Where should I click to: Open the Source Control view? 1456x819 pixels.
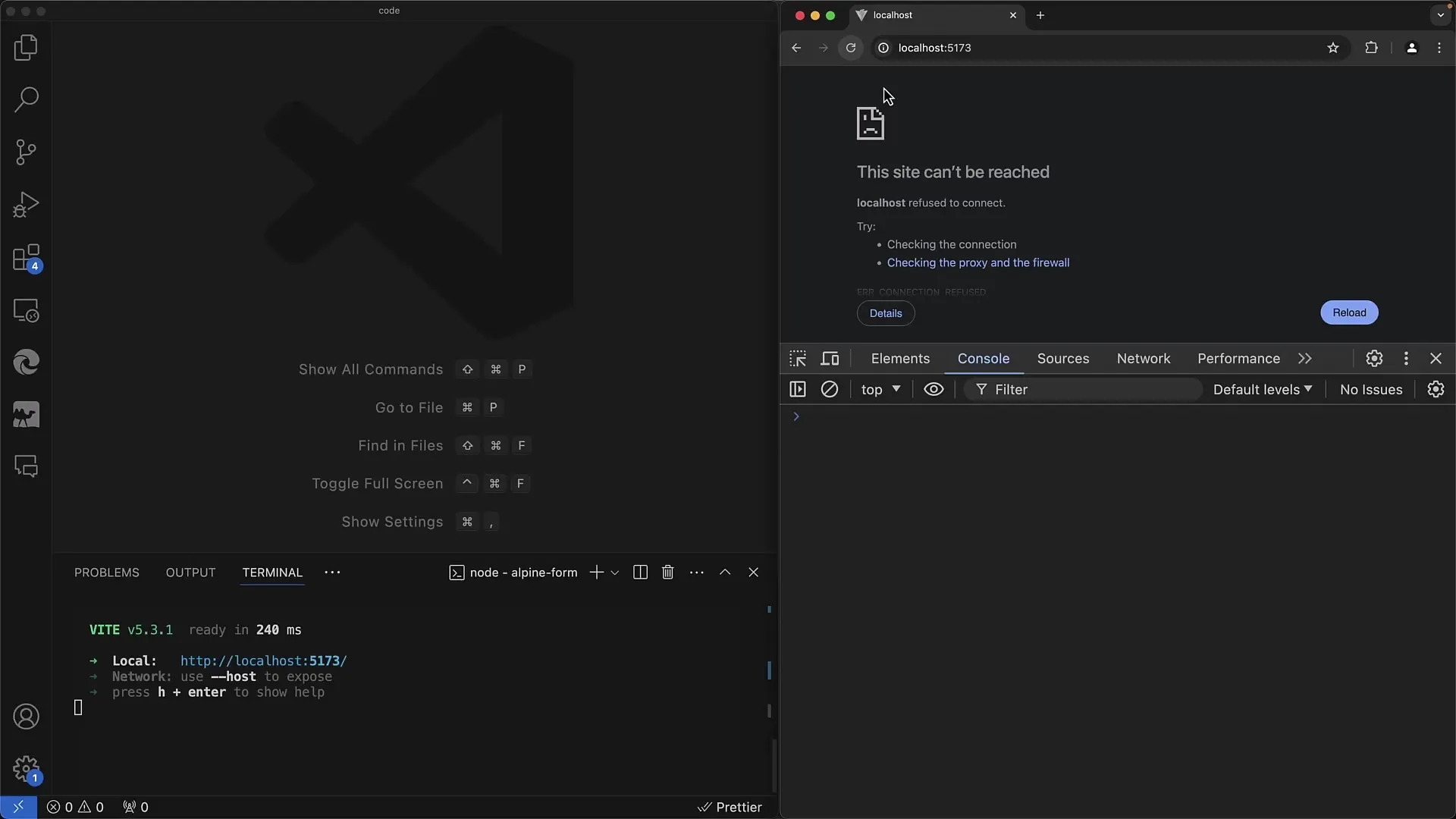point(26,152)
